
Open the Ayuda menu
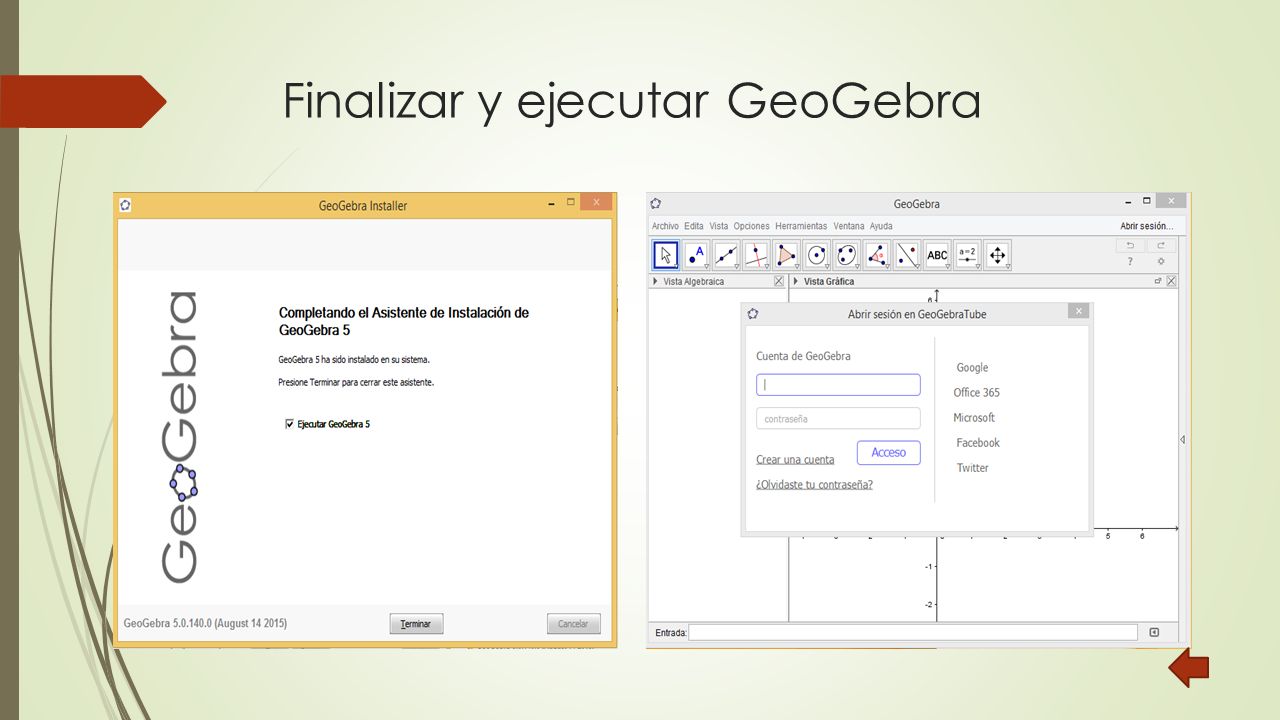[881, 226]
